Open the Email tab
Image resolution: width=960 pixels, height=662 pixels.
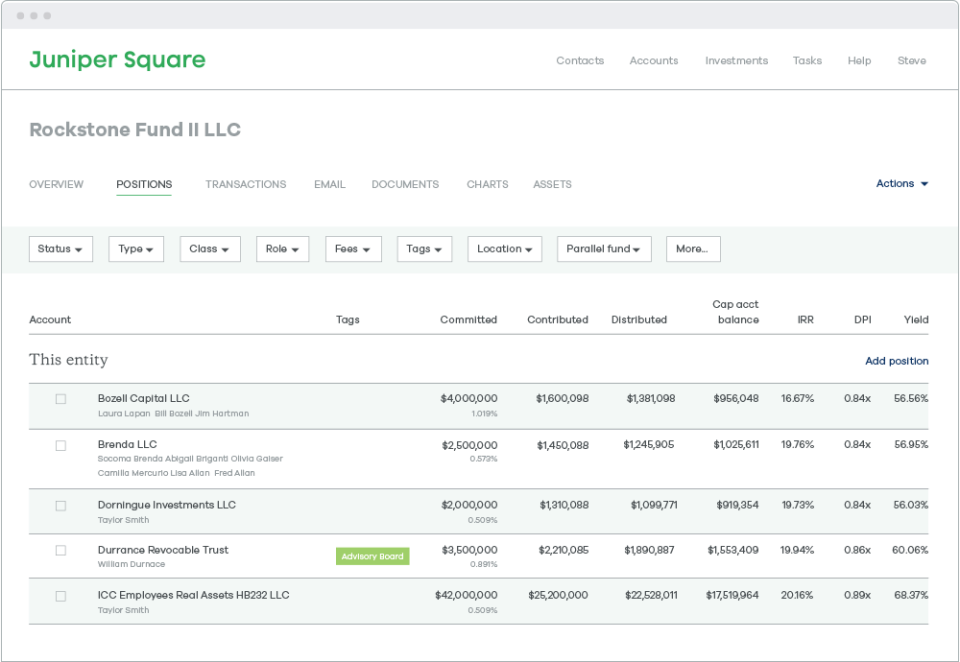click(329, 184)
